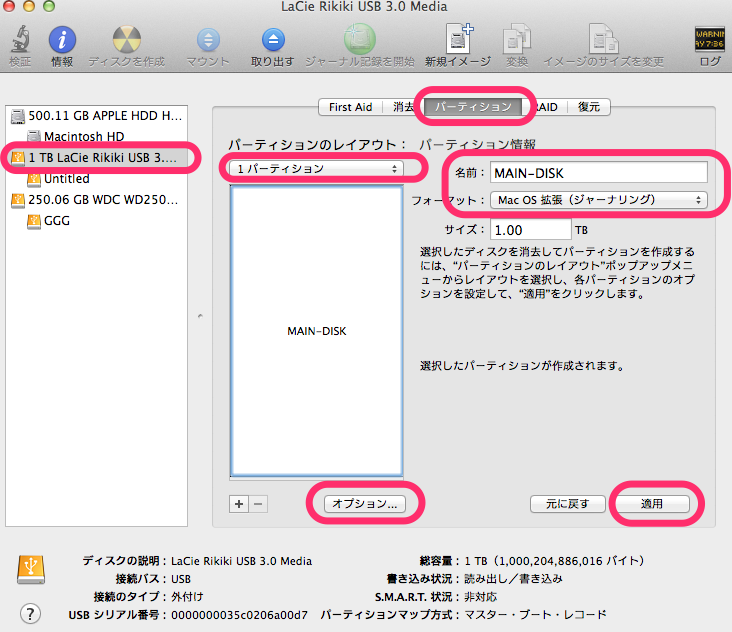This screenshot has width=732, height=632.
Task: Click the sidebar splitter handle dot
Action: pyautogui.click(x=200, y=316)
